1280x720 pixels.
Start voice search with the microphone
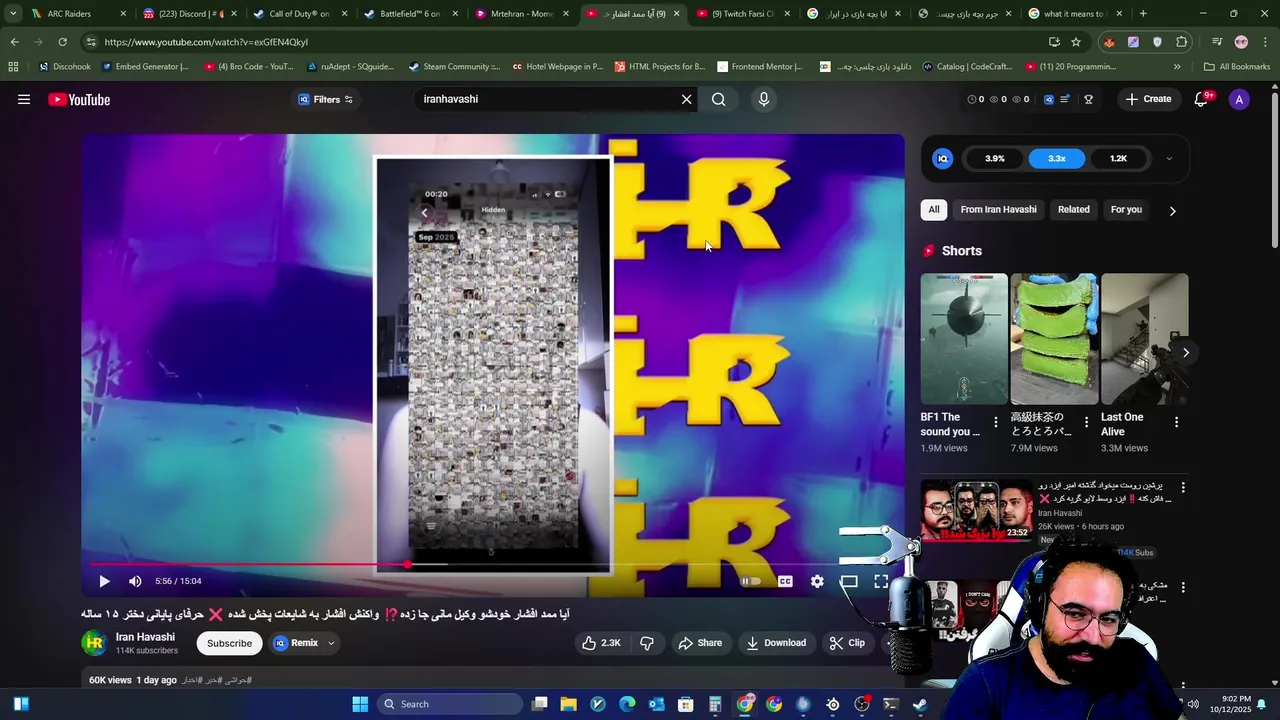click(x=764, y=99)
